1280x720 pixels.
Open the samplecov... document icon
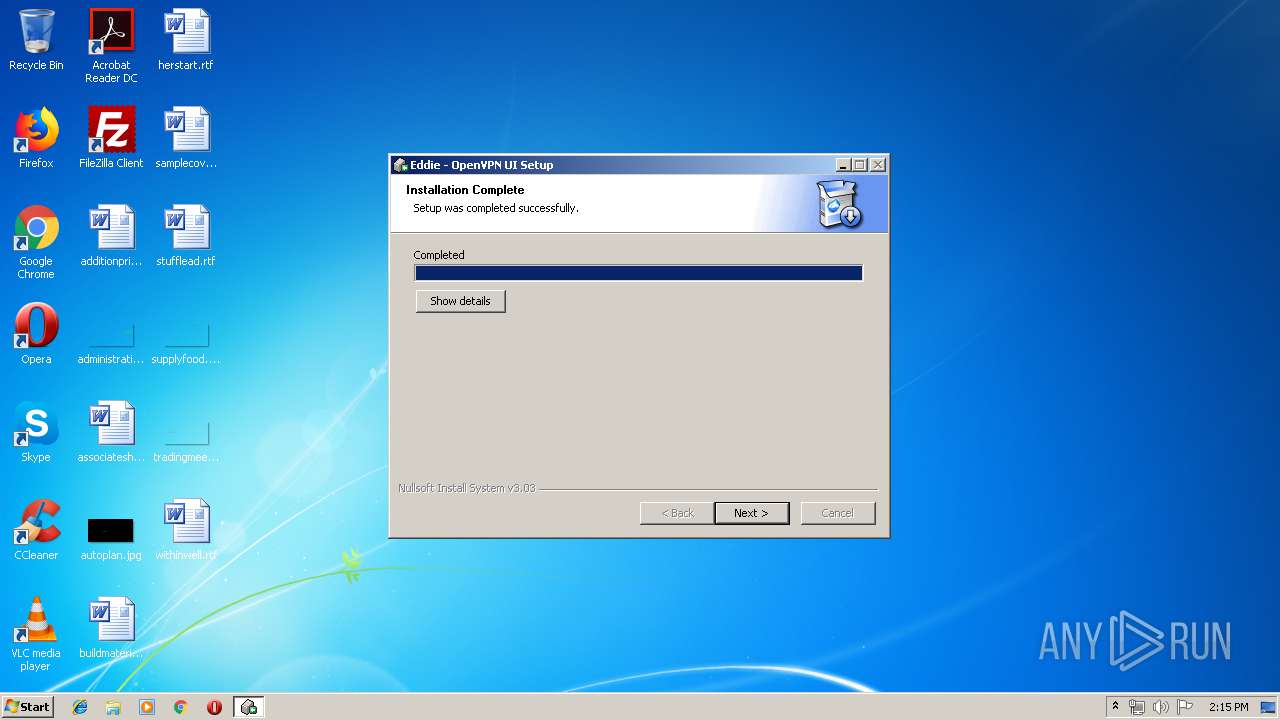coord(186,139)
